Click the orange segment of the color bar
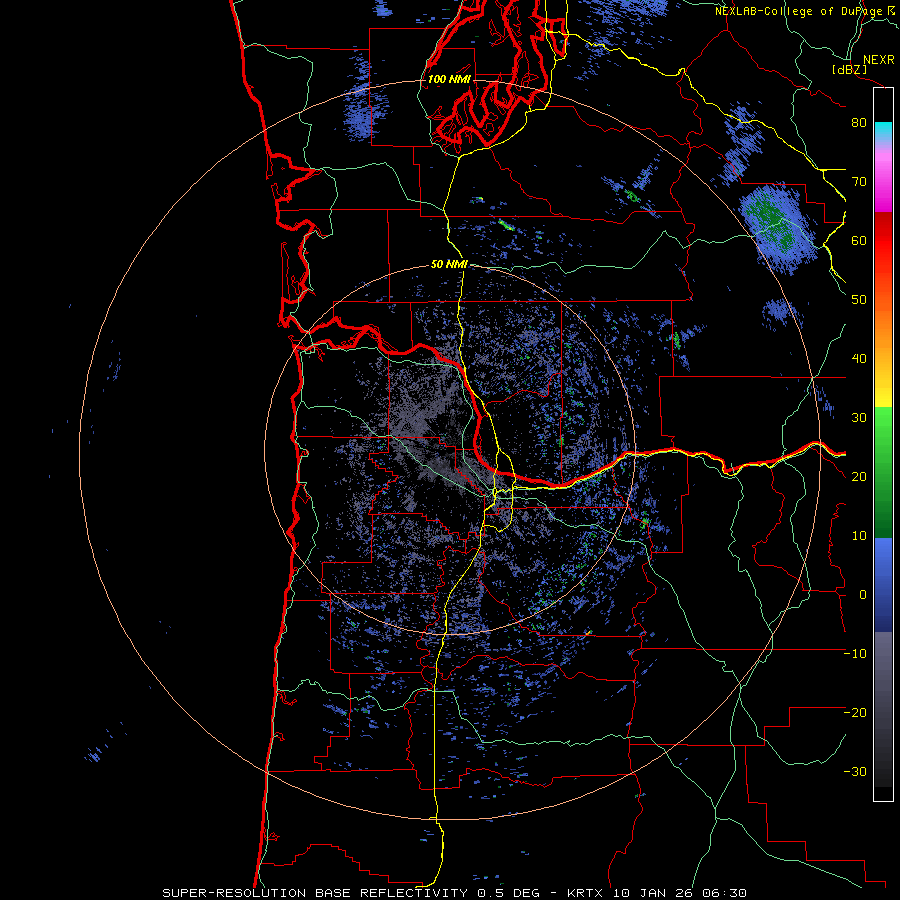This screenshot has width=900, height=900. pyautogui.click(x=883, y=327)
